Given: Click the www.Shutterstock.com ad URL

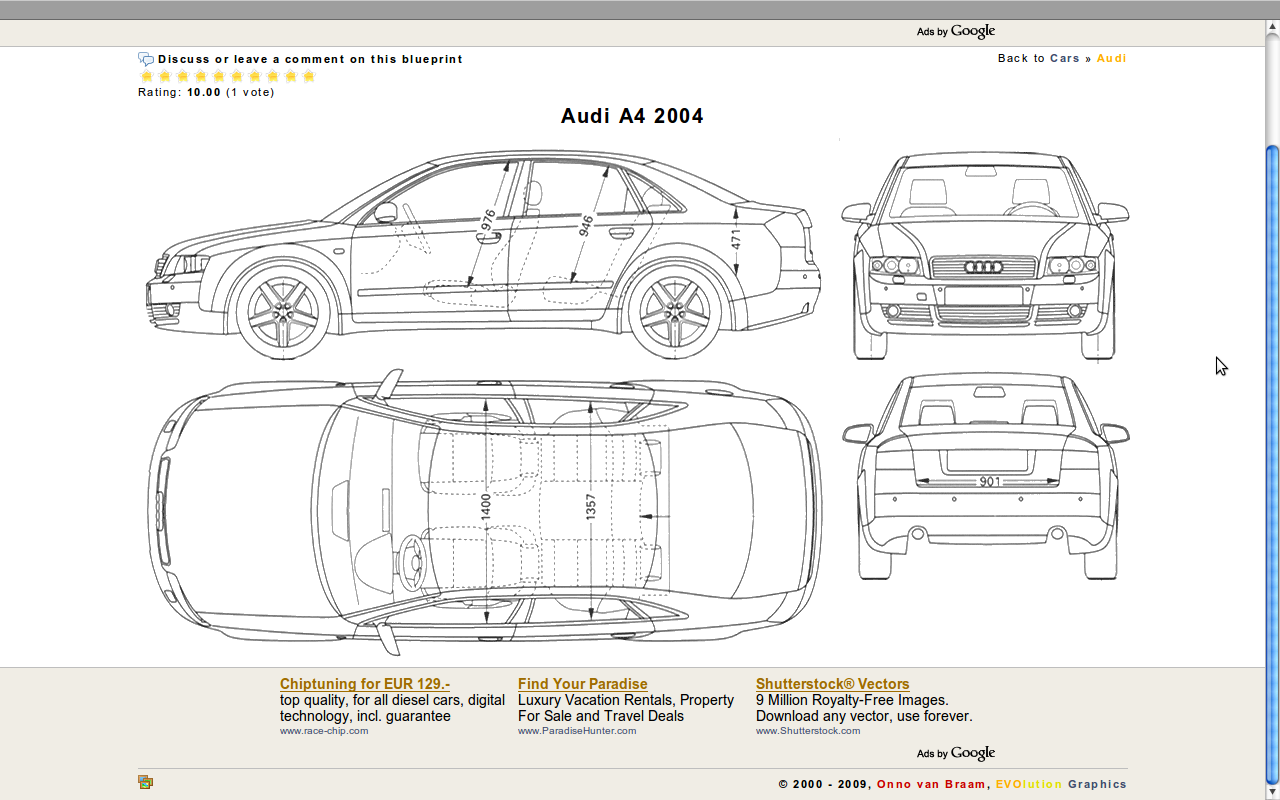Looking at the screenshot, I should point(808,731).
